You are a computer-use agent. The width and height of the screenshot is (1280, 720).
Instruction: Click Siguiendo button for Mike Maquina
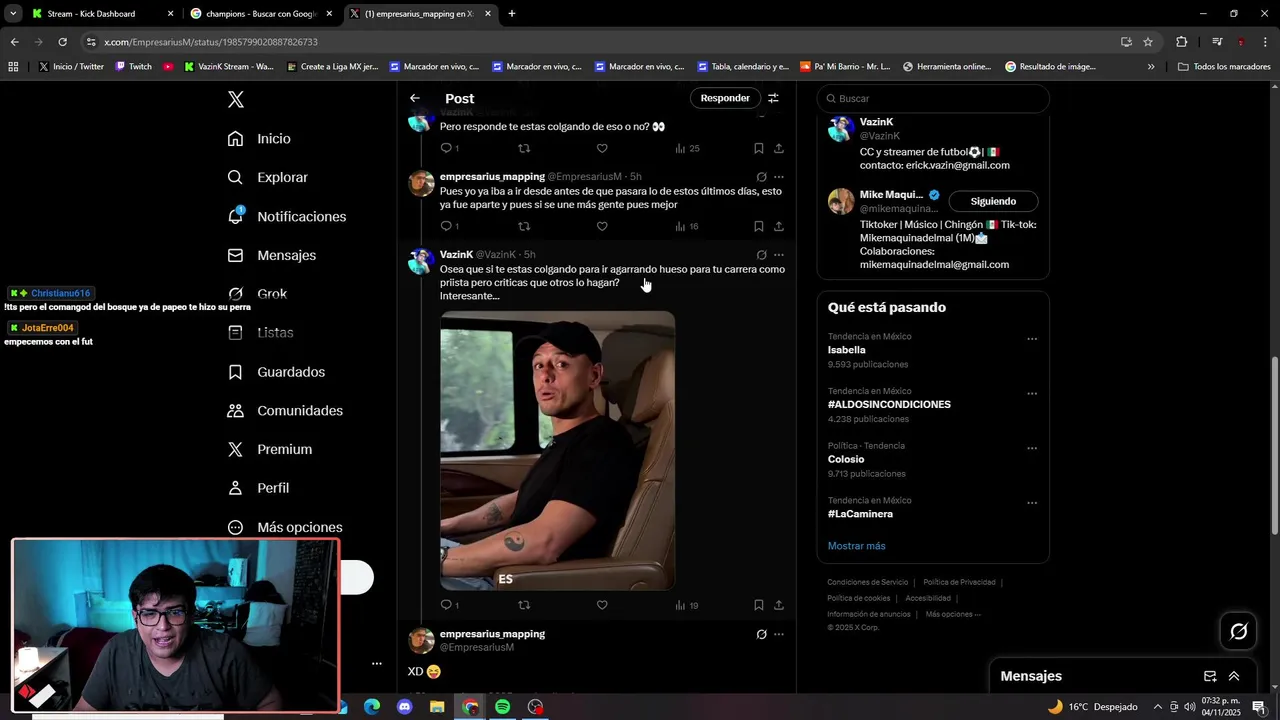(993, 201)
